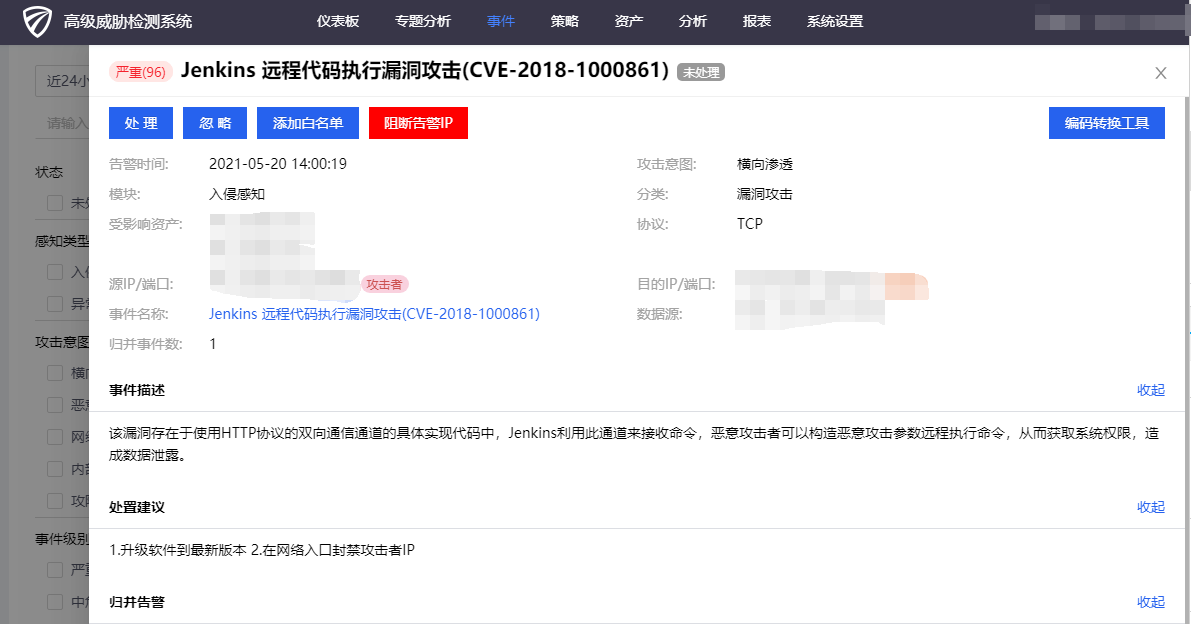Image resolution: width=1191 pixels, height=624 pixels.
Task: Click the alarm time 2021-05-20 14:00:19
Action: pyautogui.click(x=278, y=164)
